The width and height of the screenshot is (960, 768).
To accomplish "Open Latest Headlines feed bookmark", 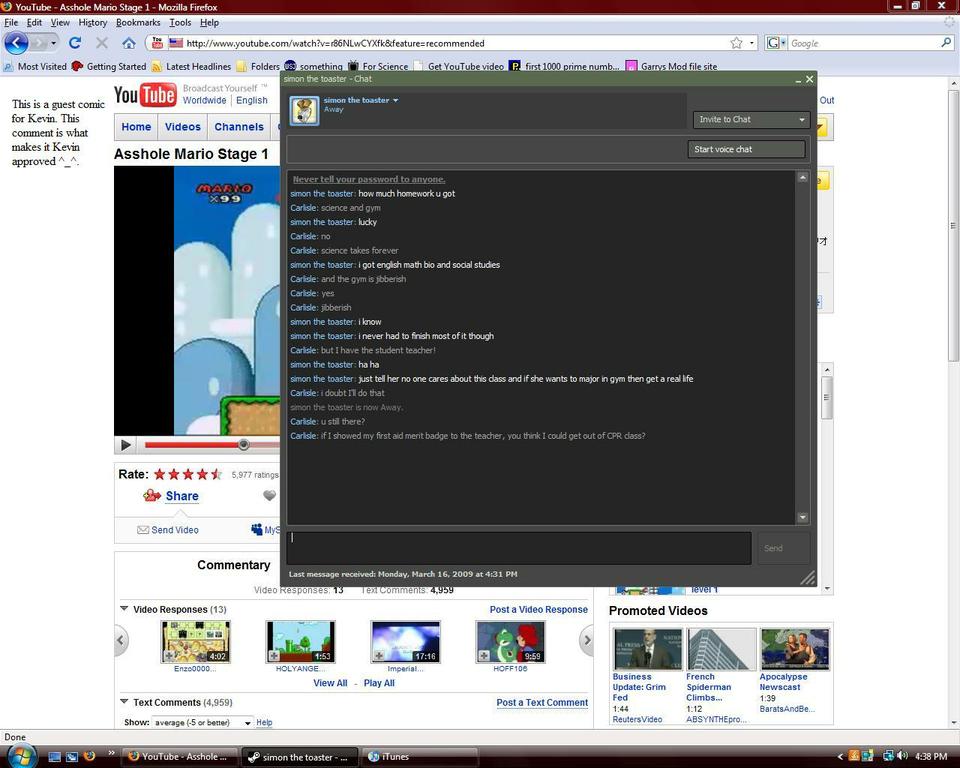I will coord(191,66).
